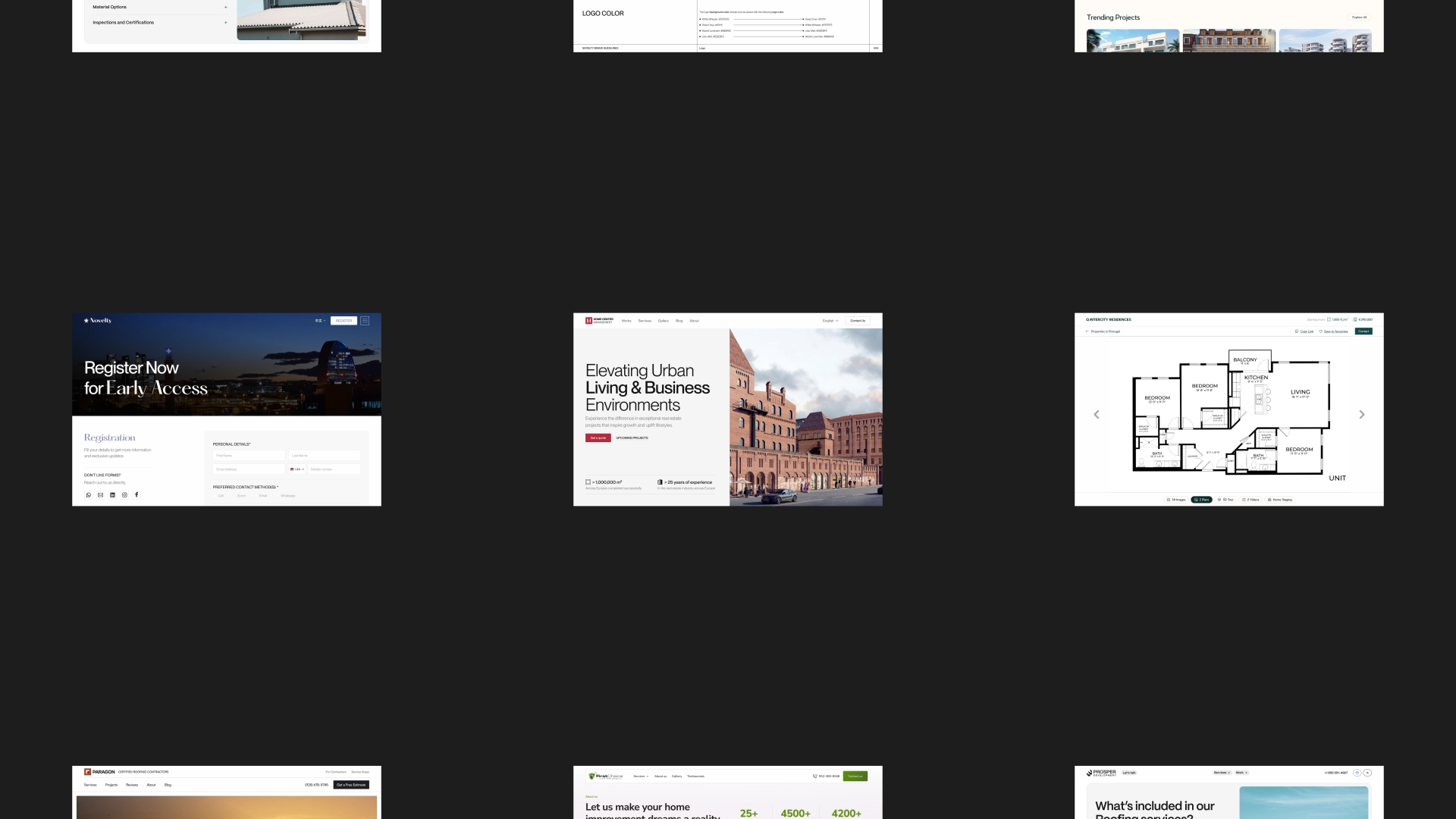Click the Save to favourites heart icon
The image size is (1456, 819).
1321,331
